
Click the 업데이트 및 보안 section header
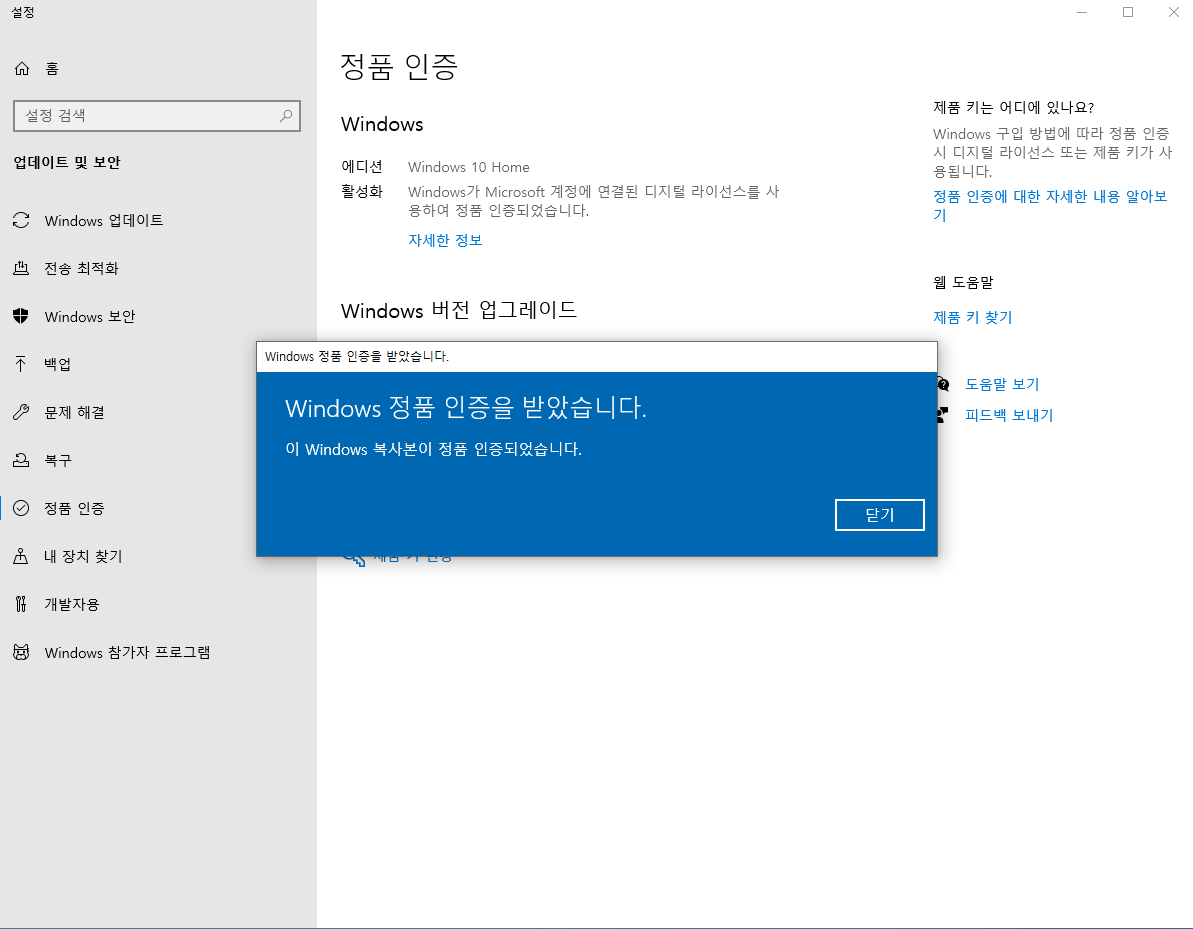(67, 162)
